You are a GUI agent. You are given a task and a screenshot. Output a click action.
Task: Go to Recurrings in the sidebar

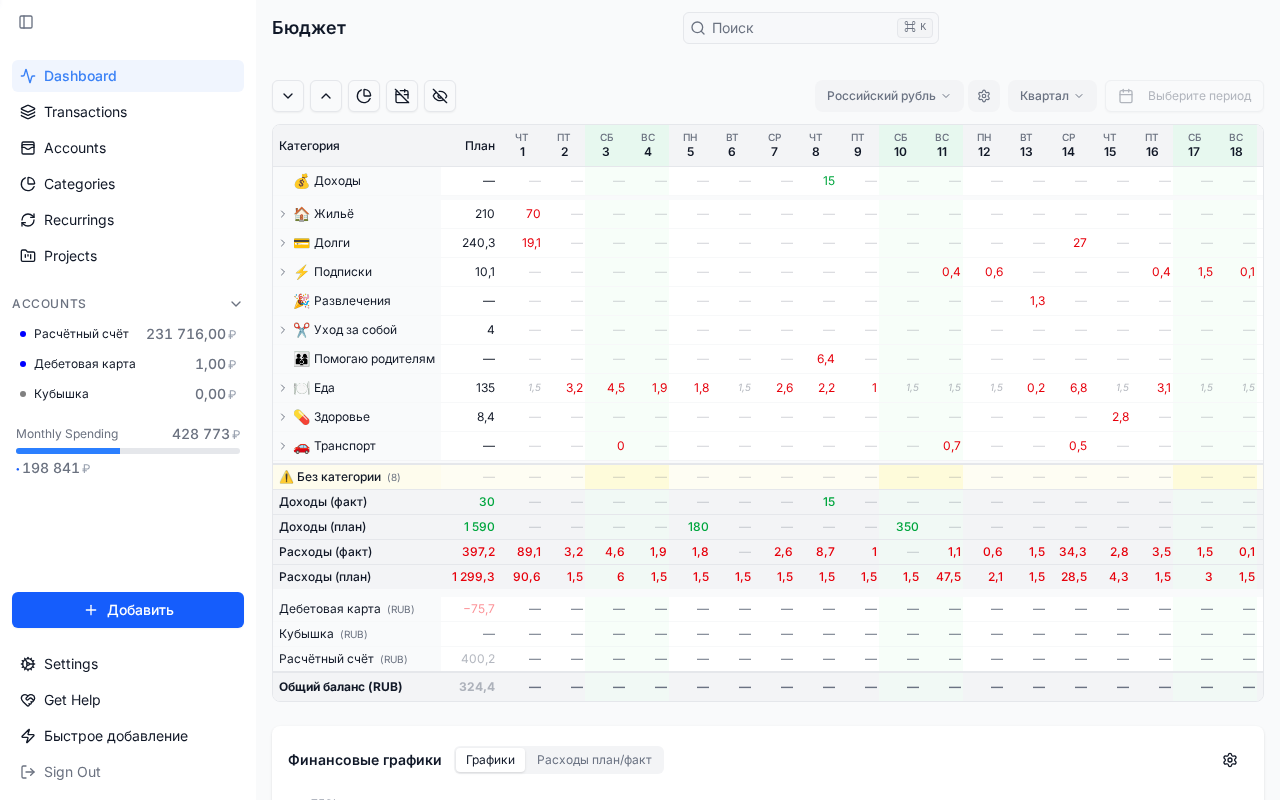79,220
